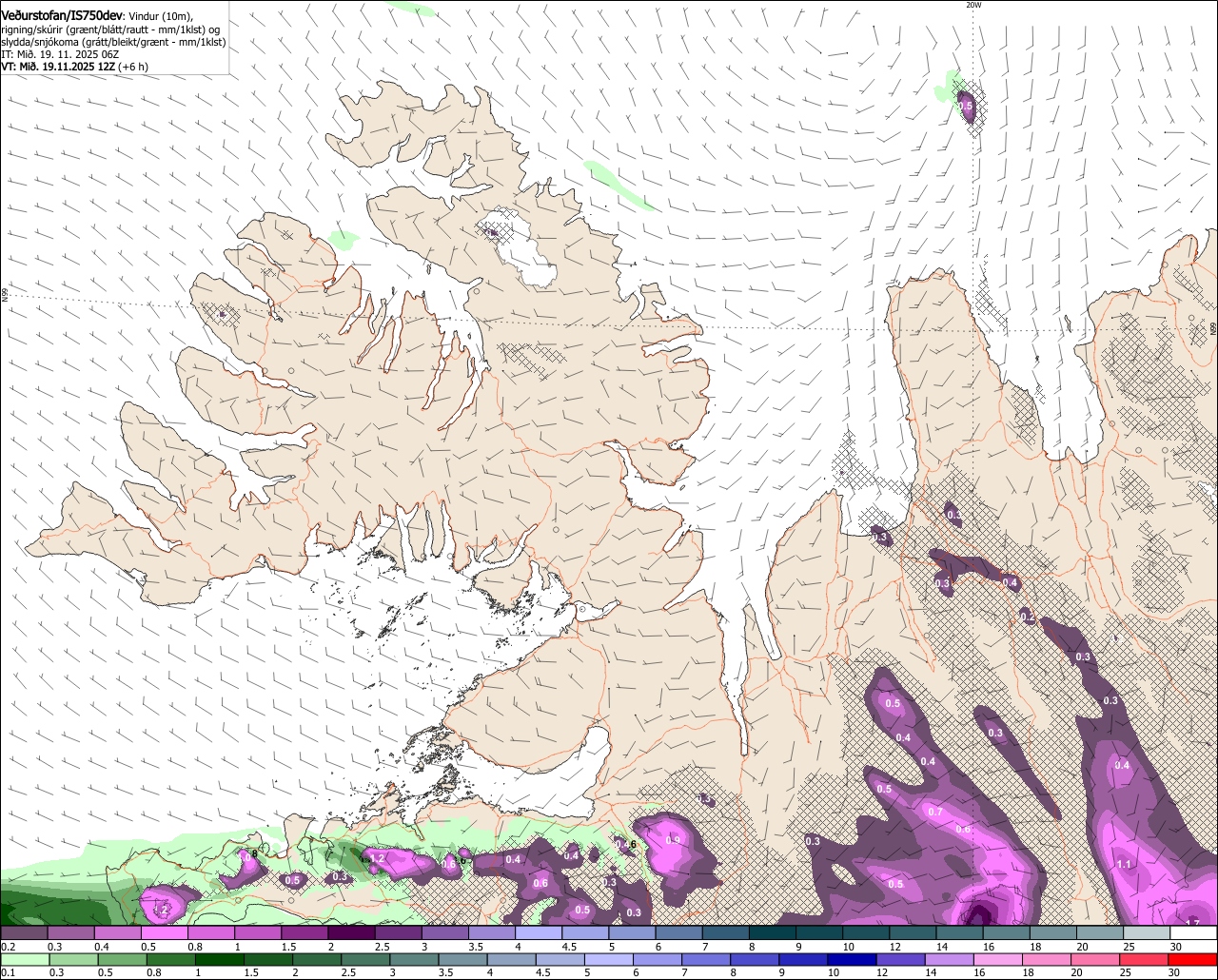Pick the darkest green swatch labeled 1
Image resolution: width=1218 pixels, height=980 pixels.
(220, 959)
